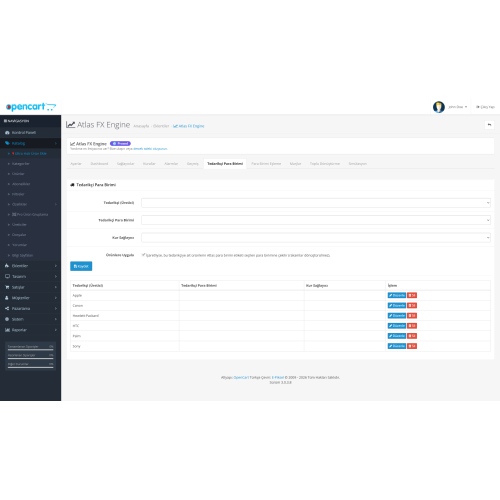Screen dimensions: 500x500
Task: Collapse the Katalog sidebar menu
Action: [30, 143]
